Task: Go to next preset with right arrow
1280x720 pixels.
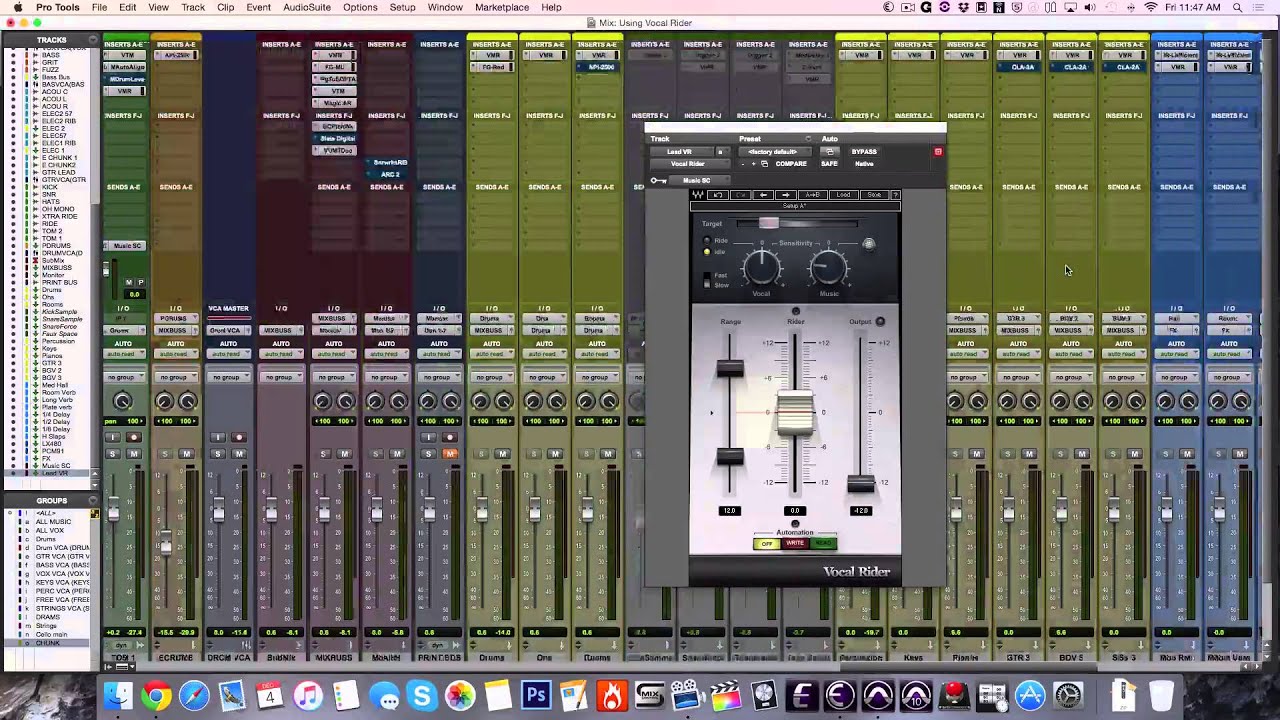Action: [x=786, y=195]
